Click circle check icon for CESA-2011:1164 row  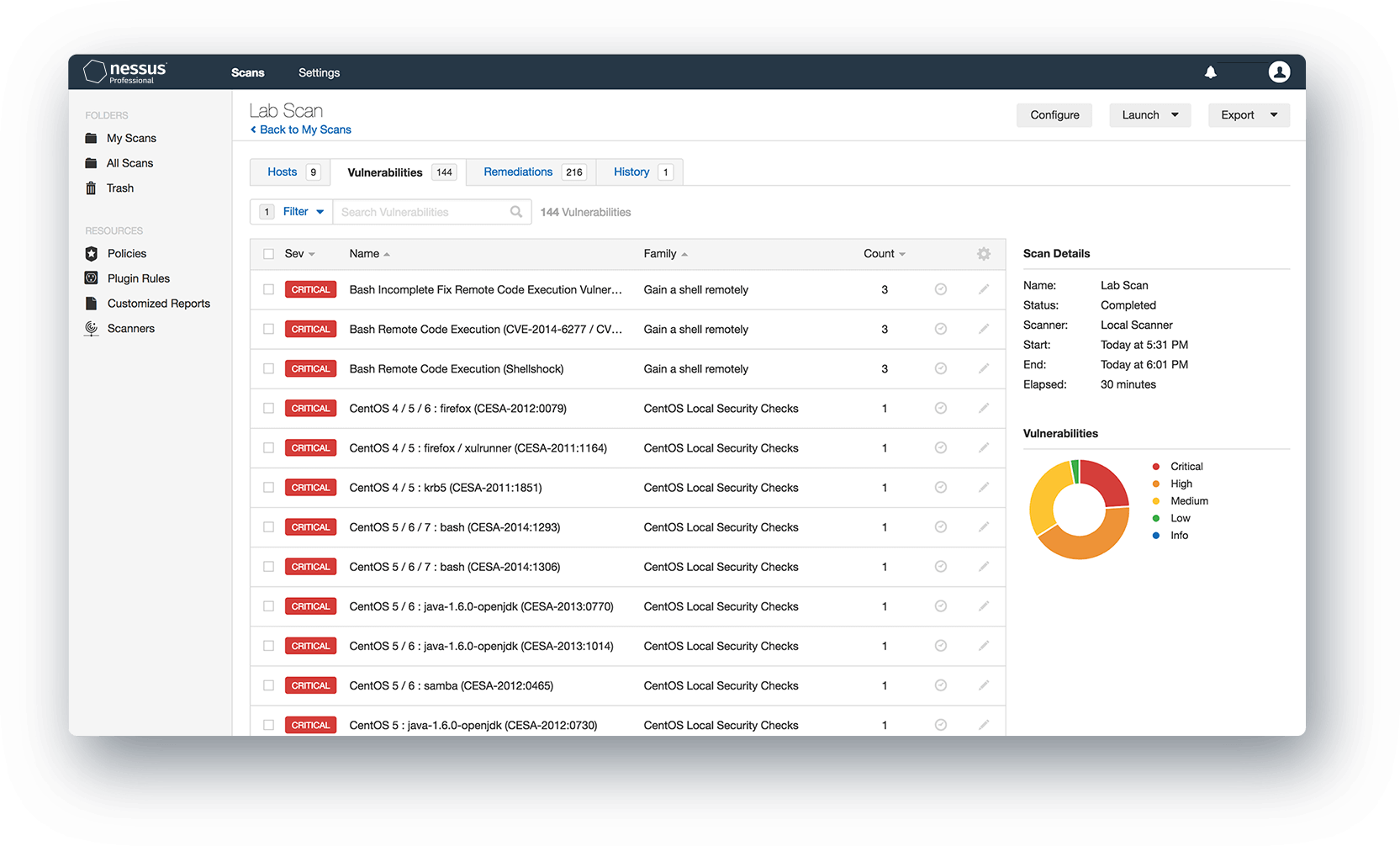941,447
